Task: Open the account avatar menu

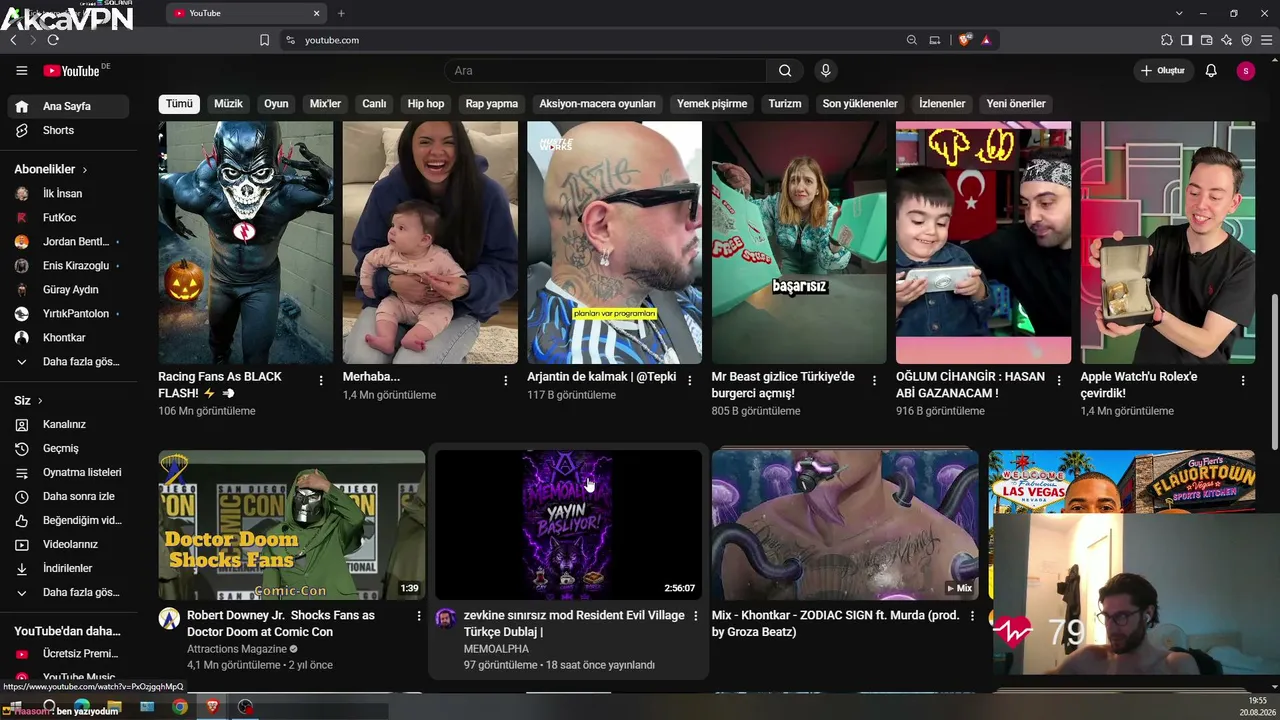Action: (1245, 71)
